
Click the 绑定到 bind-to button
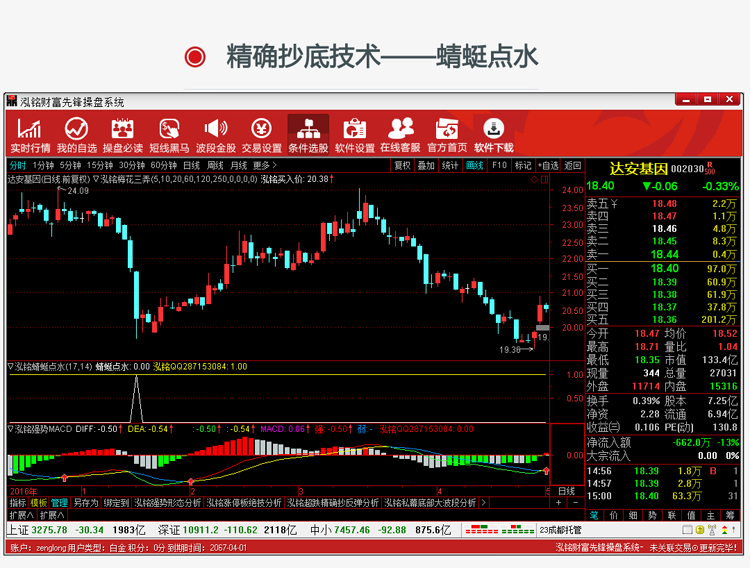(x=116, y=503)
